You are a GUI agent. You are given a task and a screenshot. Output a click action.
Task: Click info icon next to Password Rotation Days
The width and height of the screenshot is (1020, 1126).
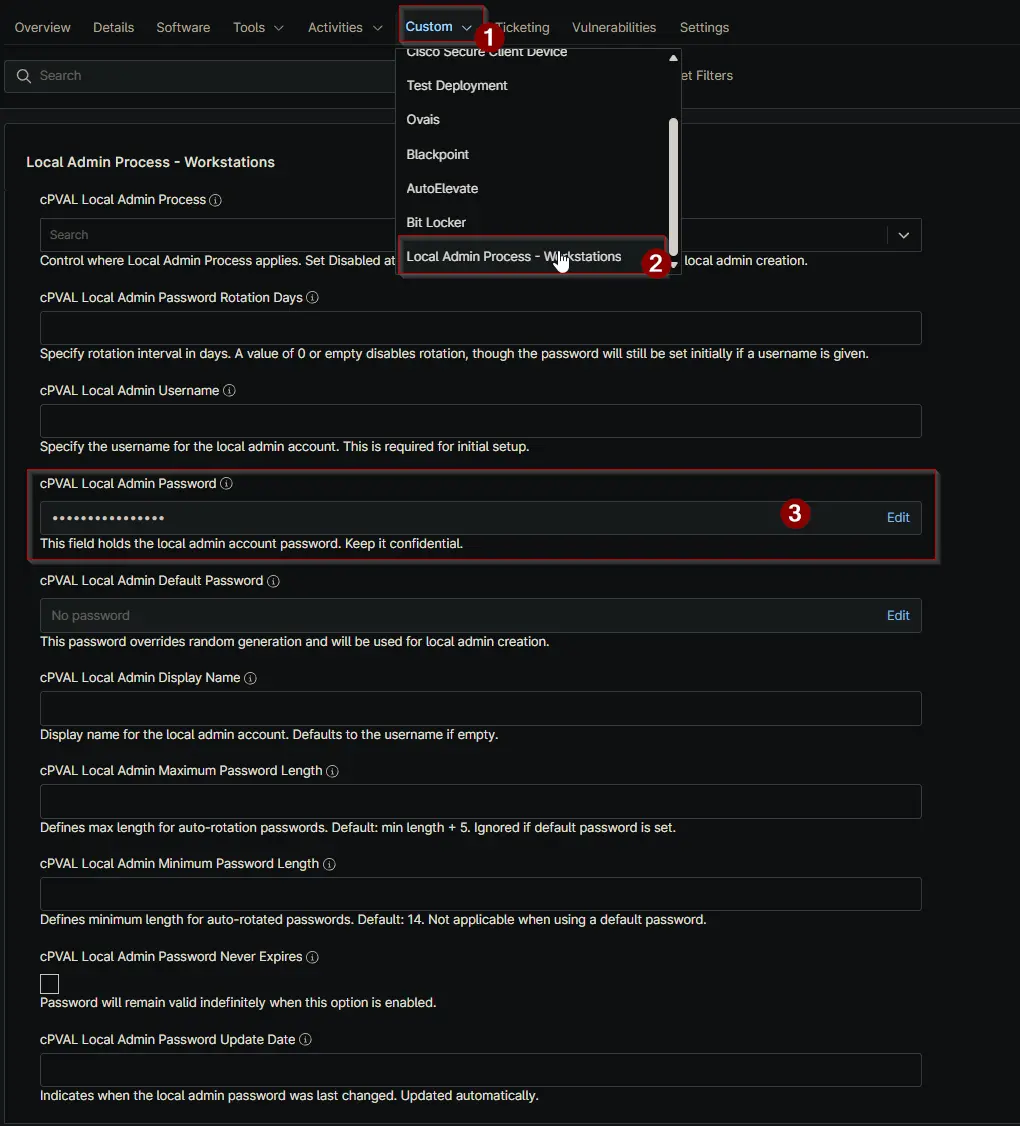coord(312,298)
